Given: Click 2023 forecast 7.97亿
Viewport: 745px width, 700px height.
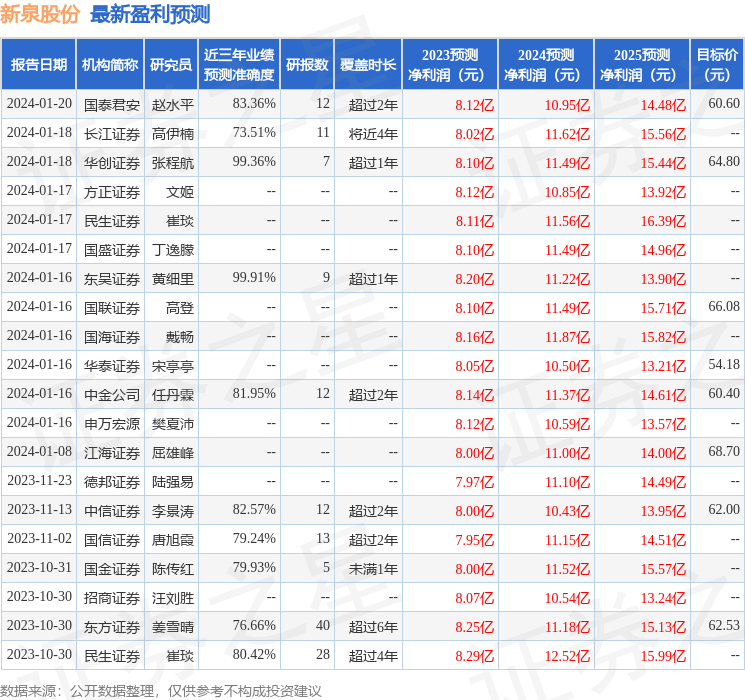Looking at the screenshot, I should click(475, 482).
